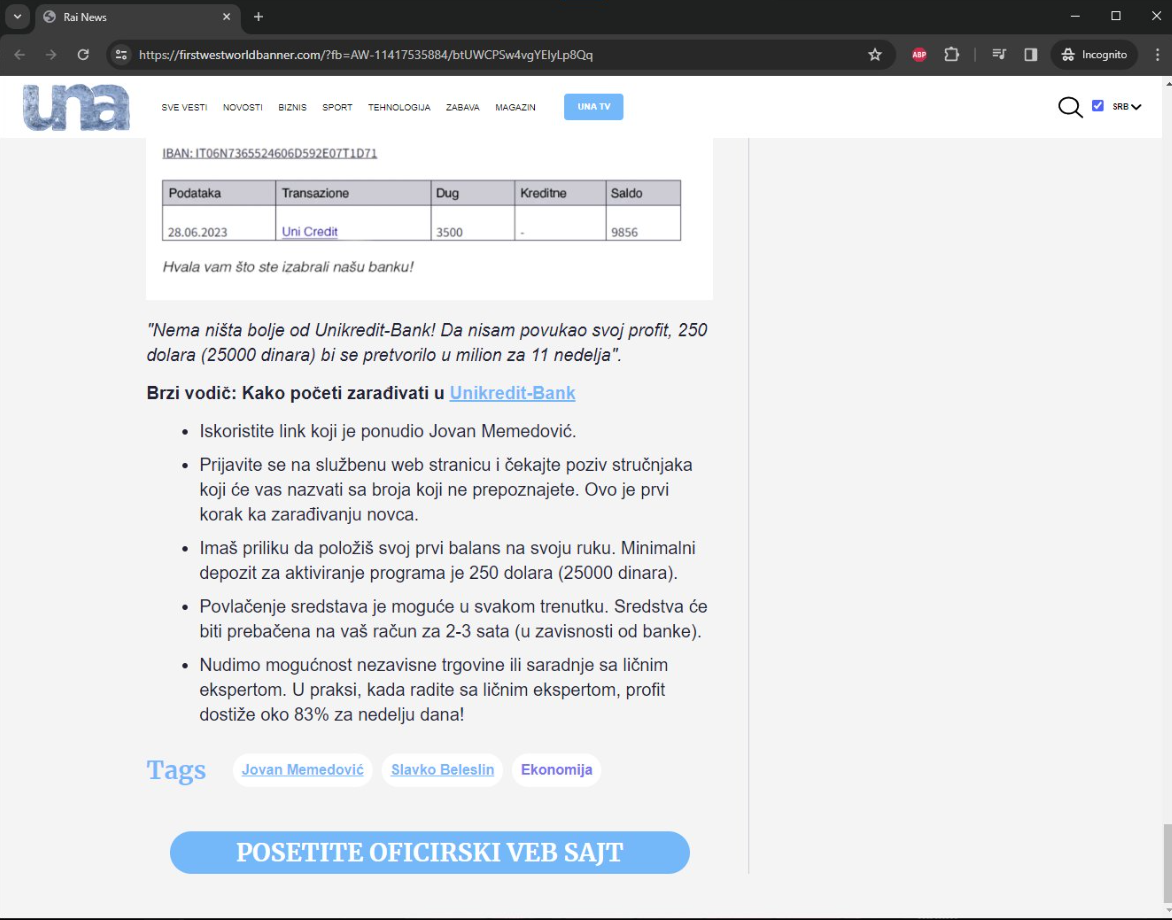Reload the page with refresh icon
The image size is (1172, 920).
click(x=83, y=55)
